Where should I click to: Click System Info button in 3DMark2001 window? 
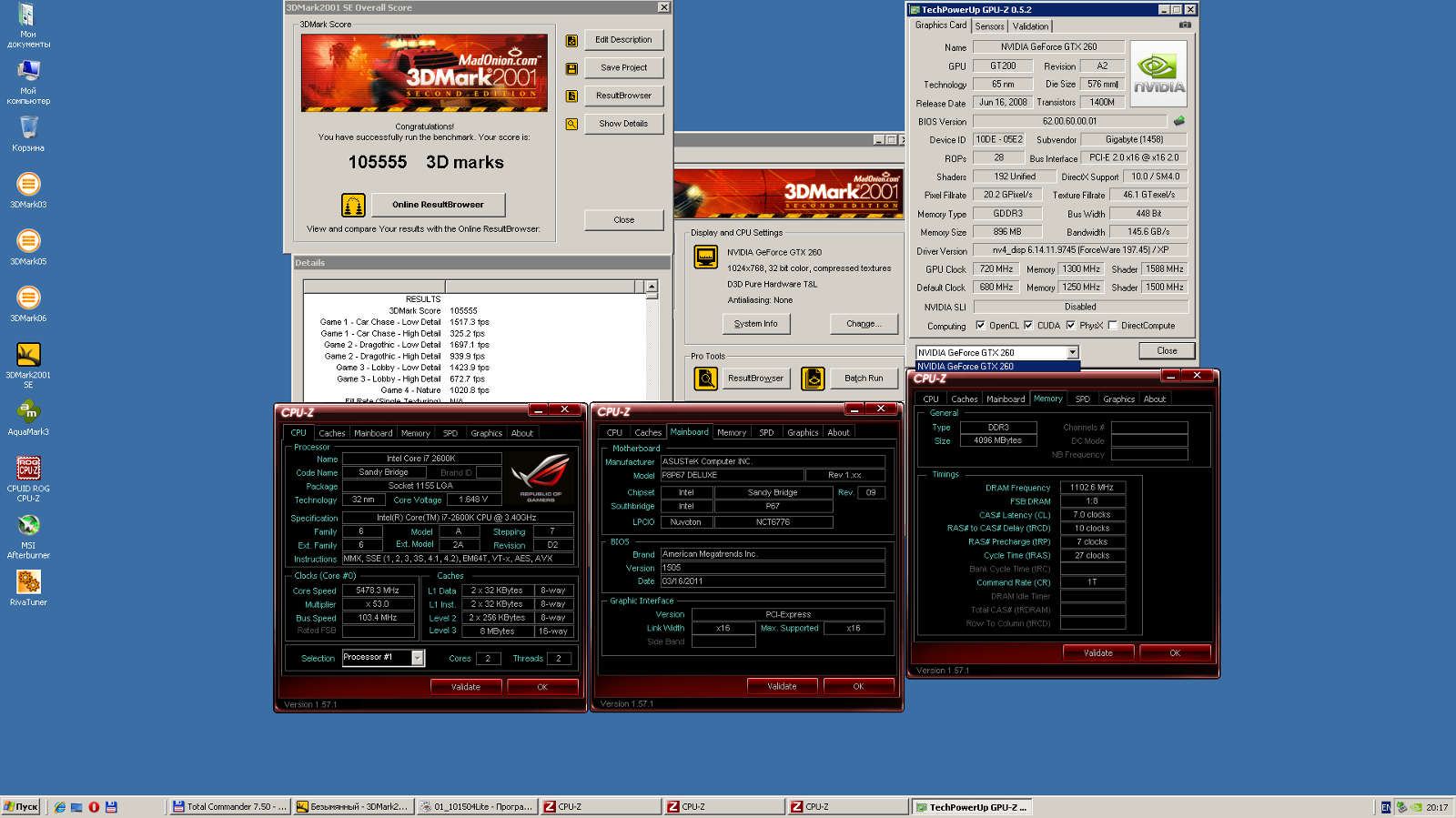tap(756, 324)
